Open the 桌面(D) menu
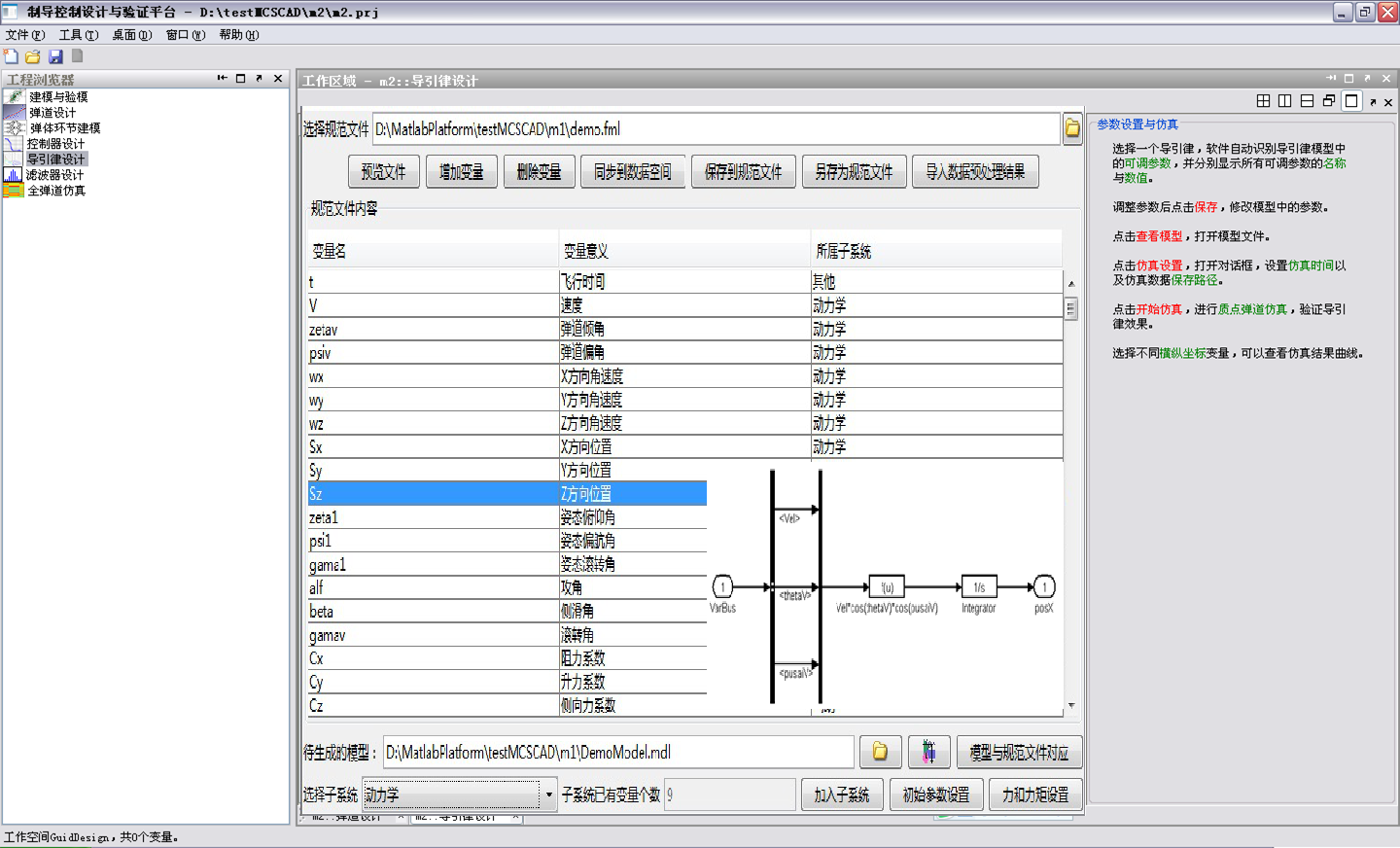The height and width of the screenshot is (848, 1400). pyautogui.click(x=132, y=35)
